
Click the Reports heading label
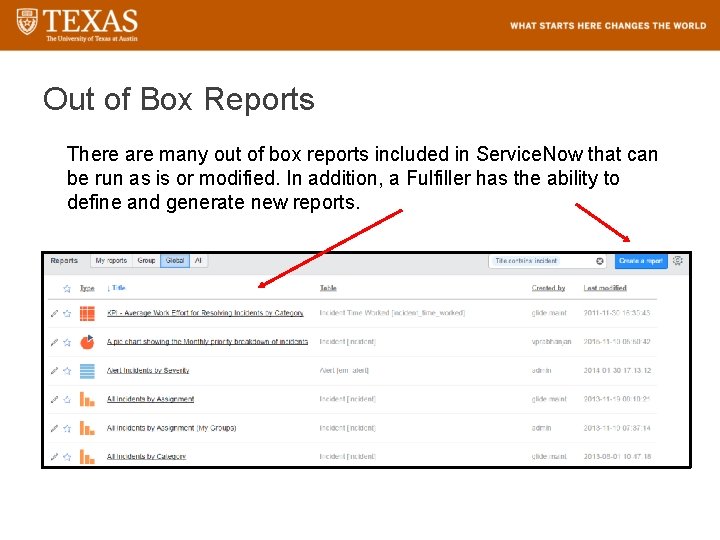tap(64, 261)
